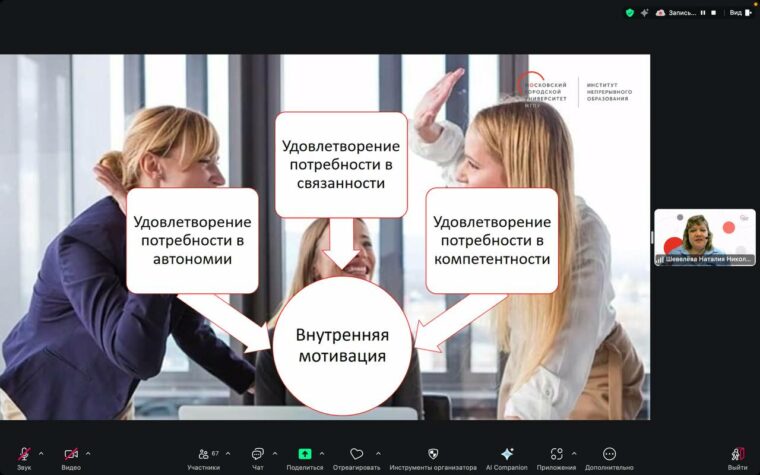Expand video options arrow next to Видео
This screenshot has height=475, width=760.
pos(88,453)
